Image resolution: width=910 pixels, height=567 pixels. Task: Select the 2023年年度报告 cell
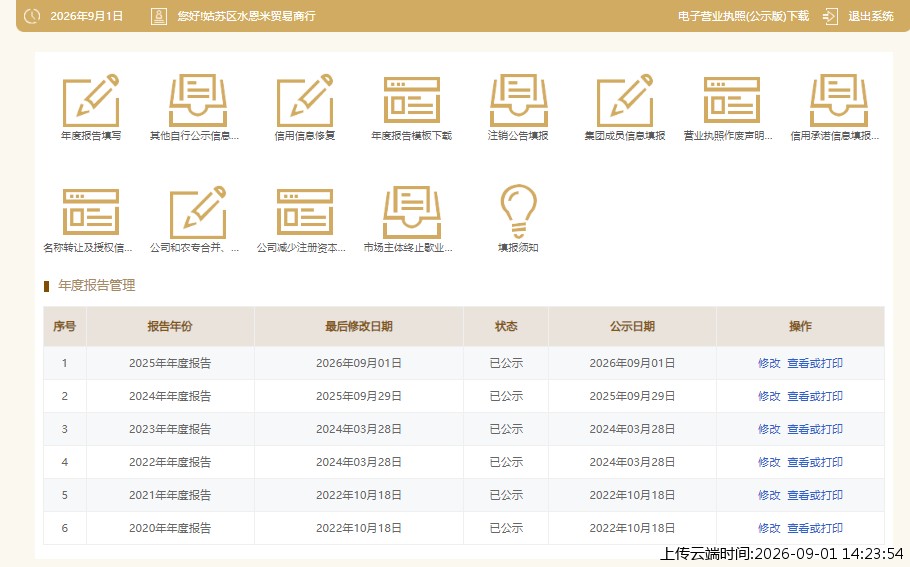point(170,429)
